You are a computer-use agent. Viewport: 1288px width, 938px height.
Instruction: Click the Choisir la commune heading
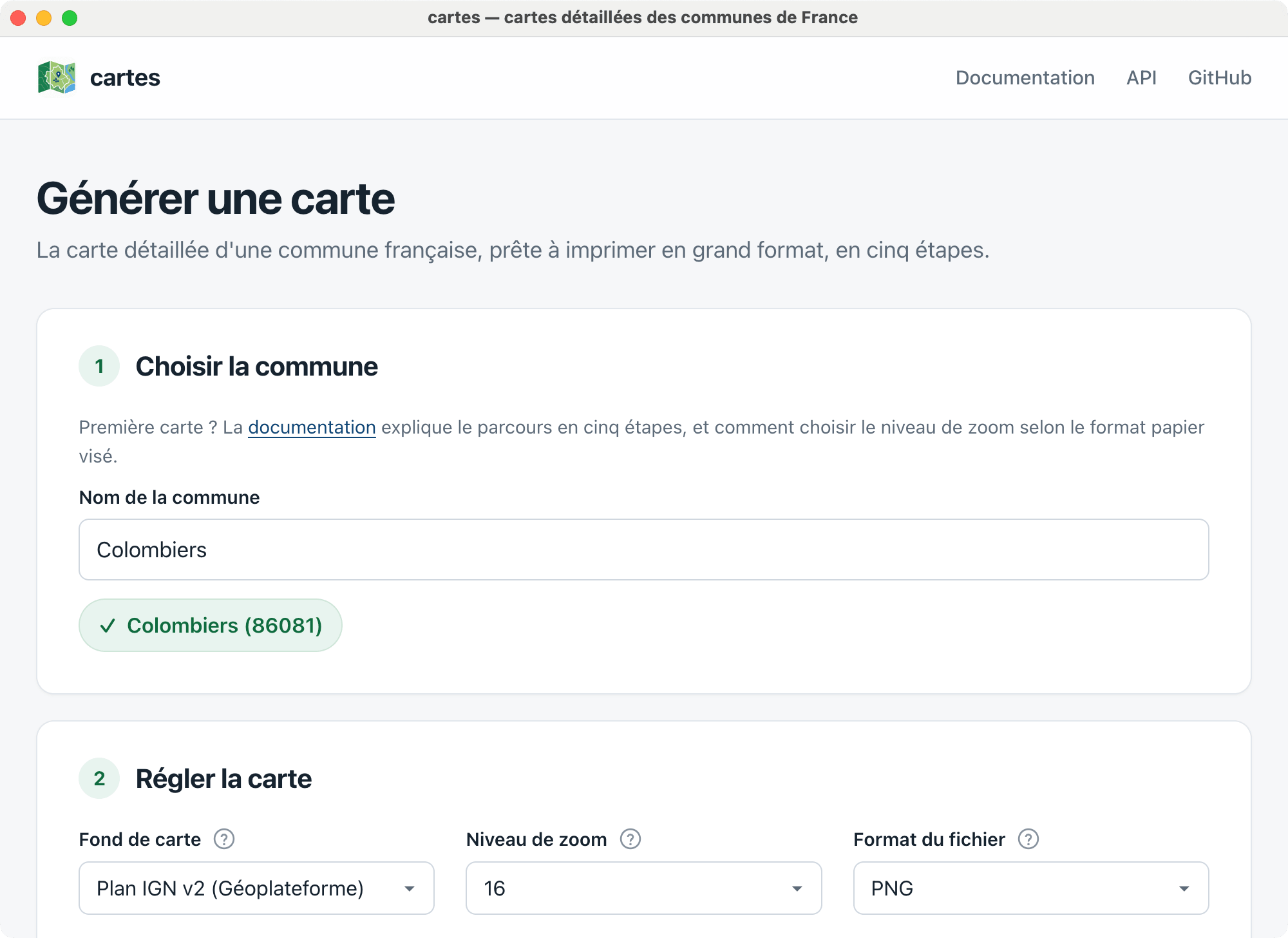point(256,367)
